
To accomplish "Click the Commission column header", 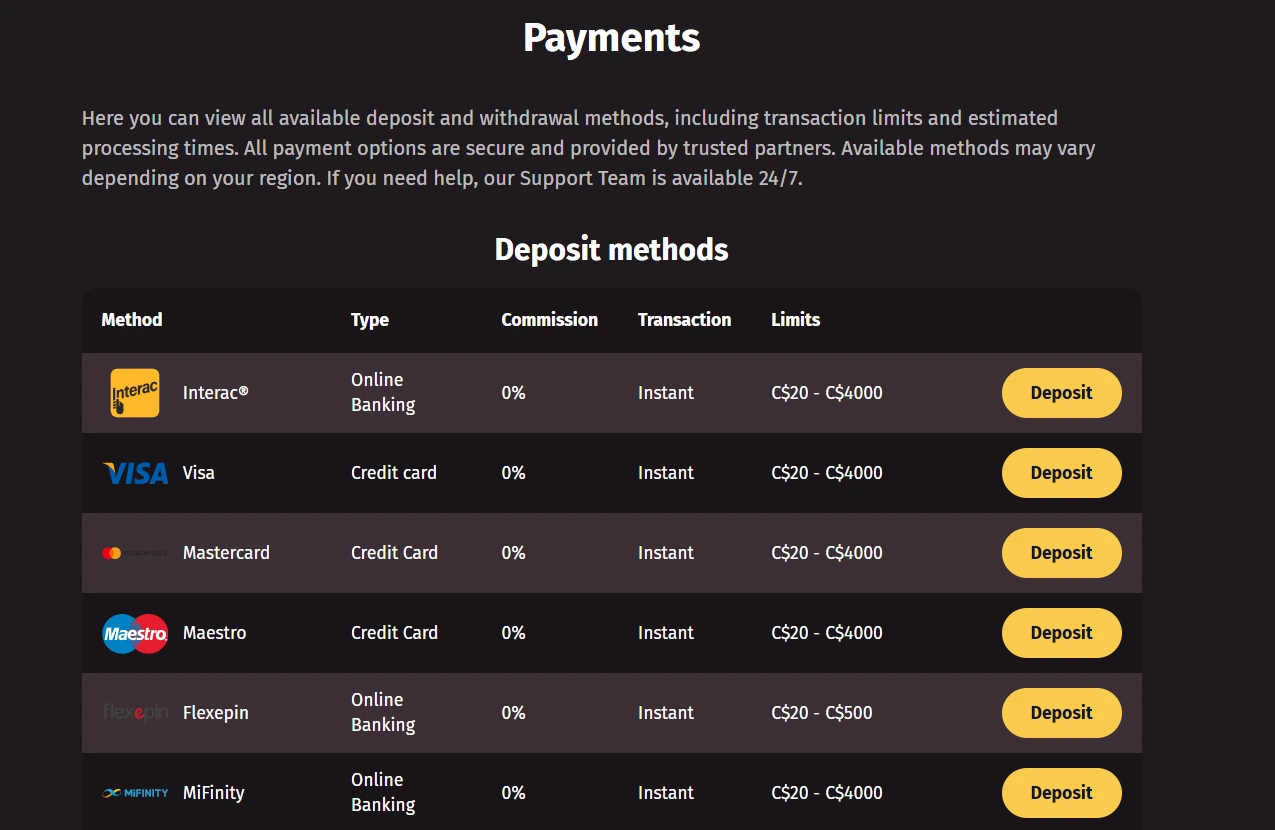I will (549, 320).
